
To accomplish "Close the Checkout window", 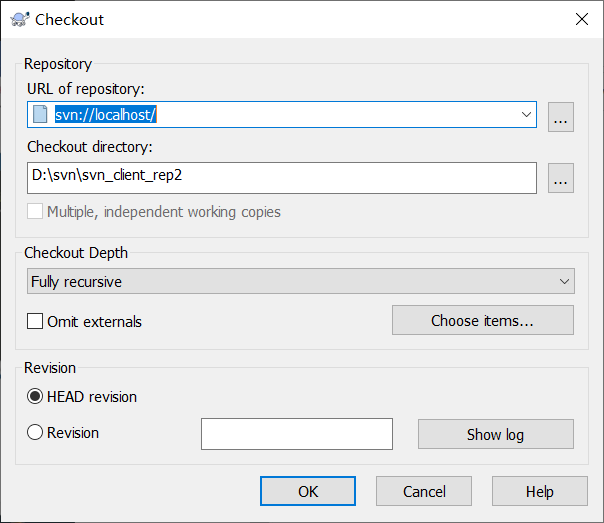I will [x=582, y=19].
